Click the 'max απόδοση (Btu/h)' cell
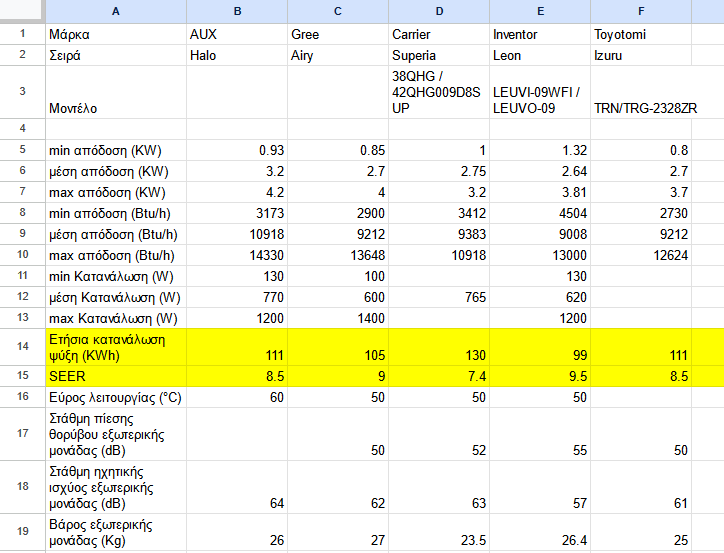This screenshot has width=724, height=553. point(116,255)
